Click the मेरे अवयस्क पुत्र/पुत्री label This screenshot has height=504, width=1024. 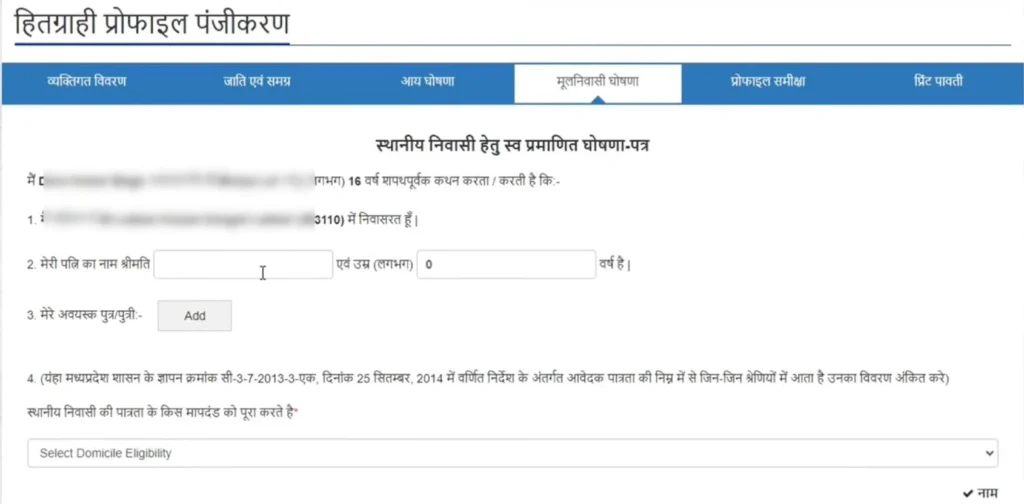[x=85, y=315]
